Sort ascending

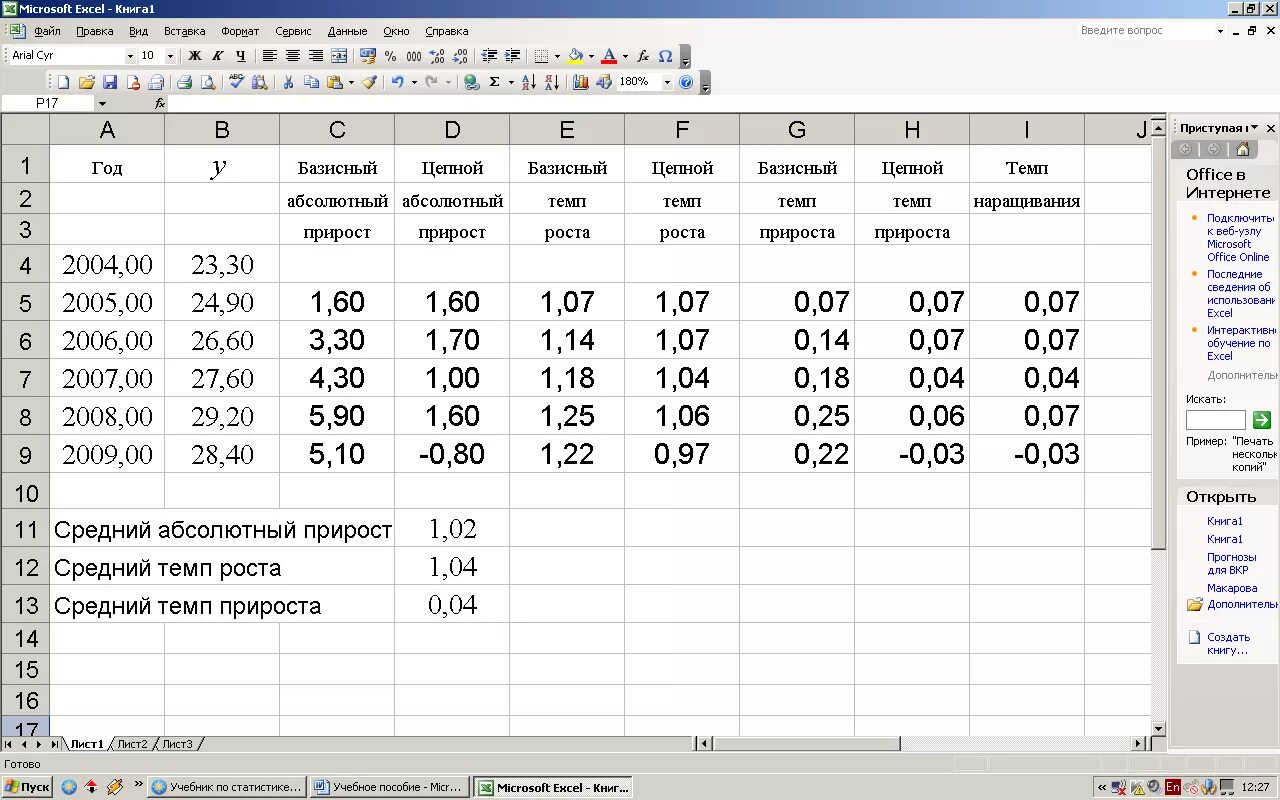pos(528,82)
